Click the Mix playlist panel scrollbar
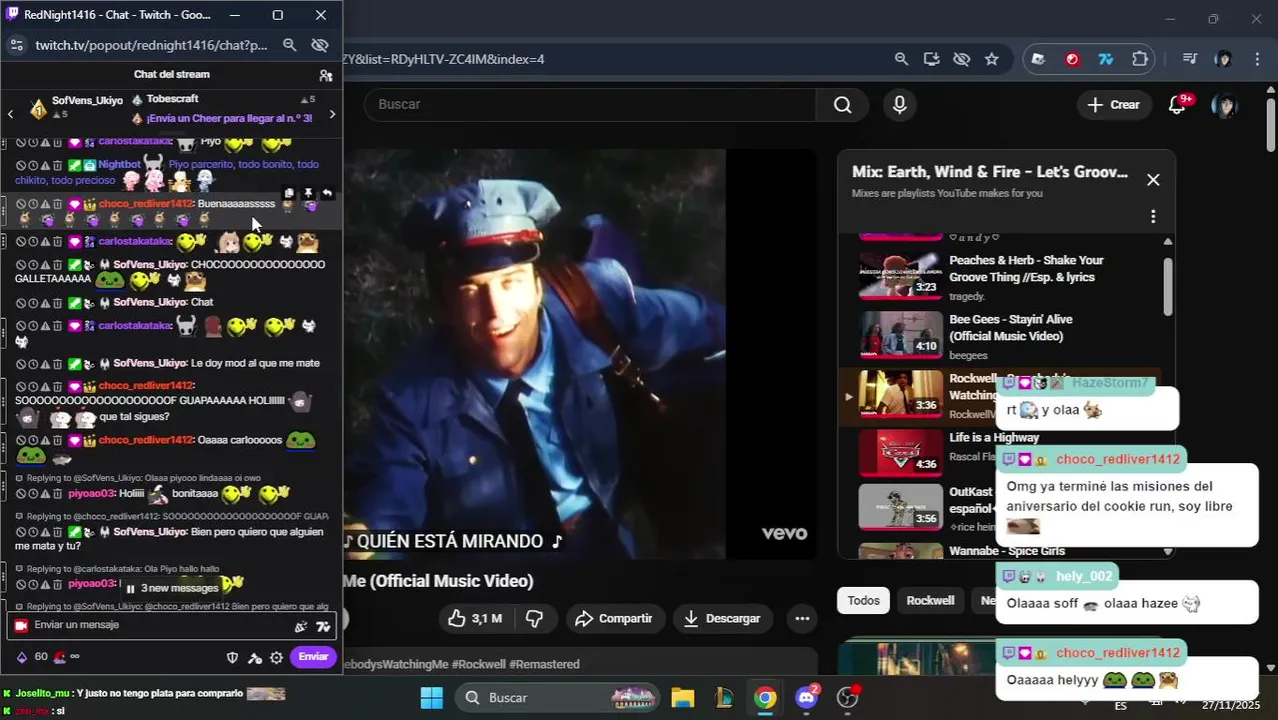Viewport: 1278px width, 720px height. (1168, 285)
